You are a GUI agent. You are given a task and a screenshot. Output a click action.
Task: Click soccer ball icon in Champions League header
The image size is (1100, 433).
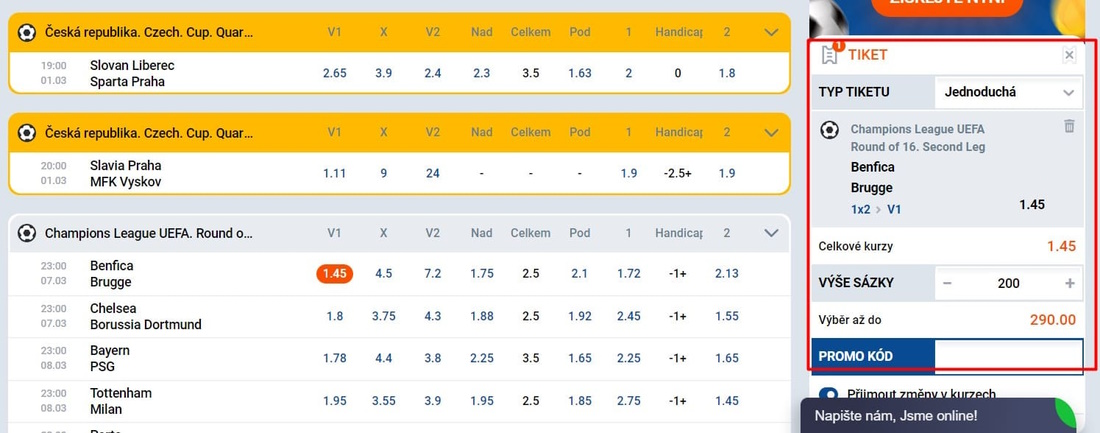(27, 233)
